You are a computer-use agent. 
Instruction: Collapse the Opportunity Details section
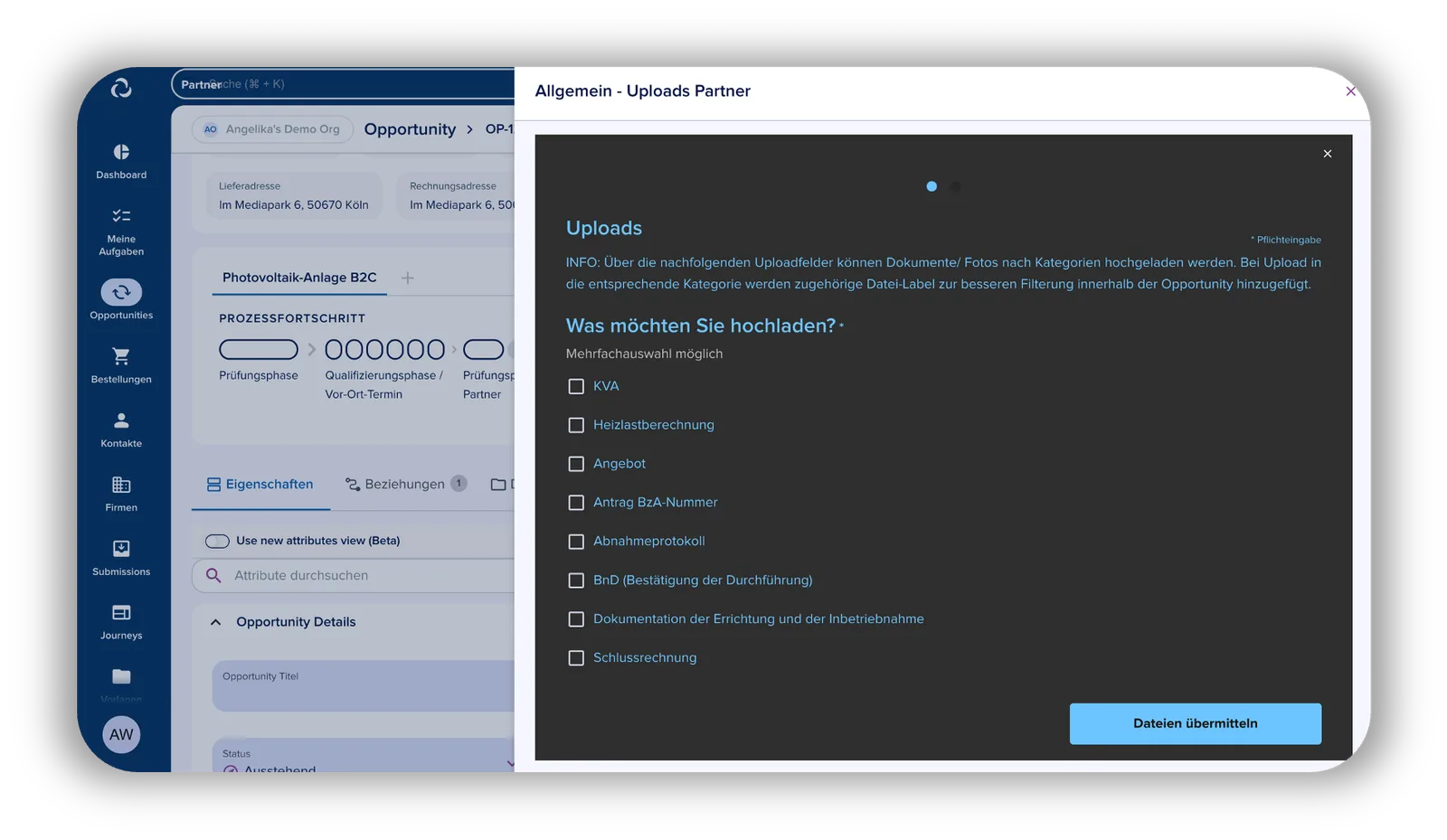216,622
